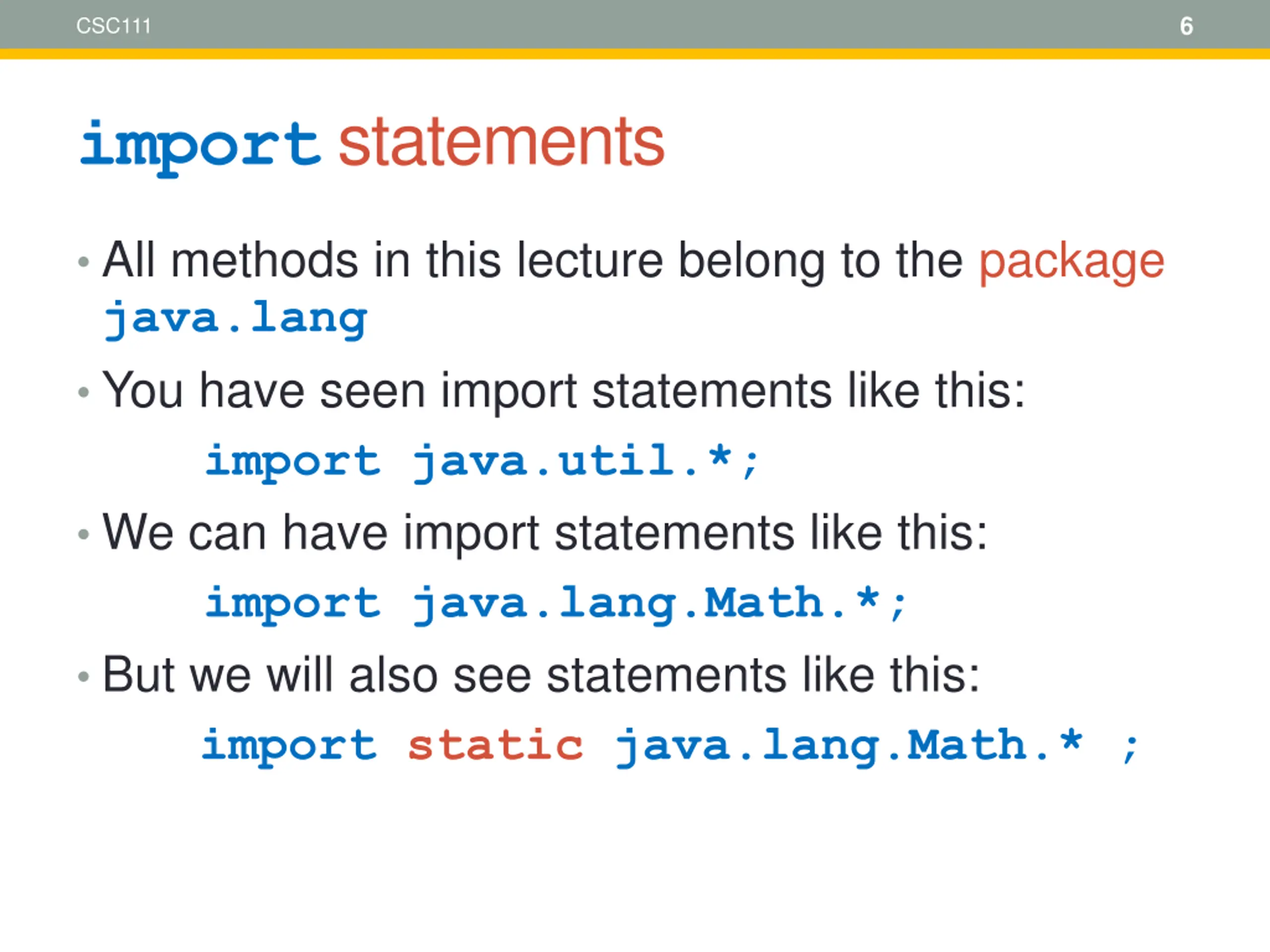
Task: Click bullet before 'But we will'
Action: pyautogui.click(x=84, y=677)
